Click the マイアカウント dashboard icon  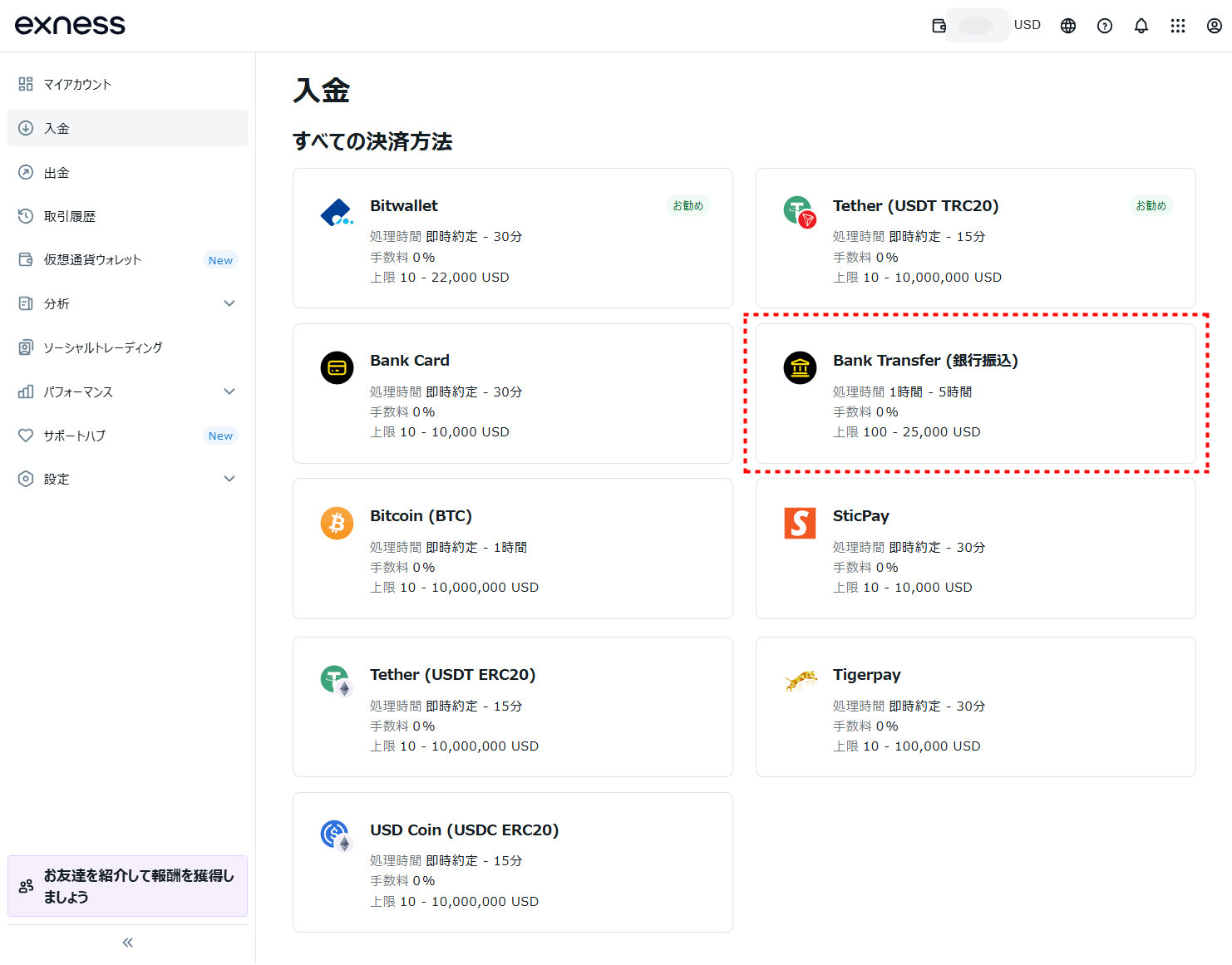pyautogui.click(x=26, y=84)
